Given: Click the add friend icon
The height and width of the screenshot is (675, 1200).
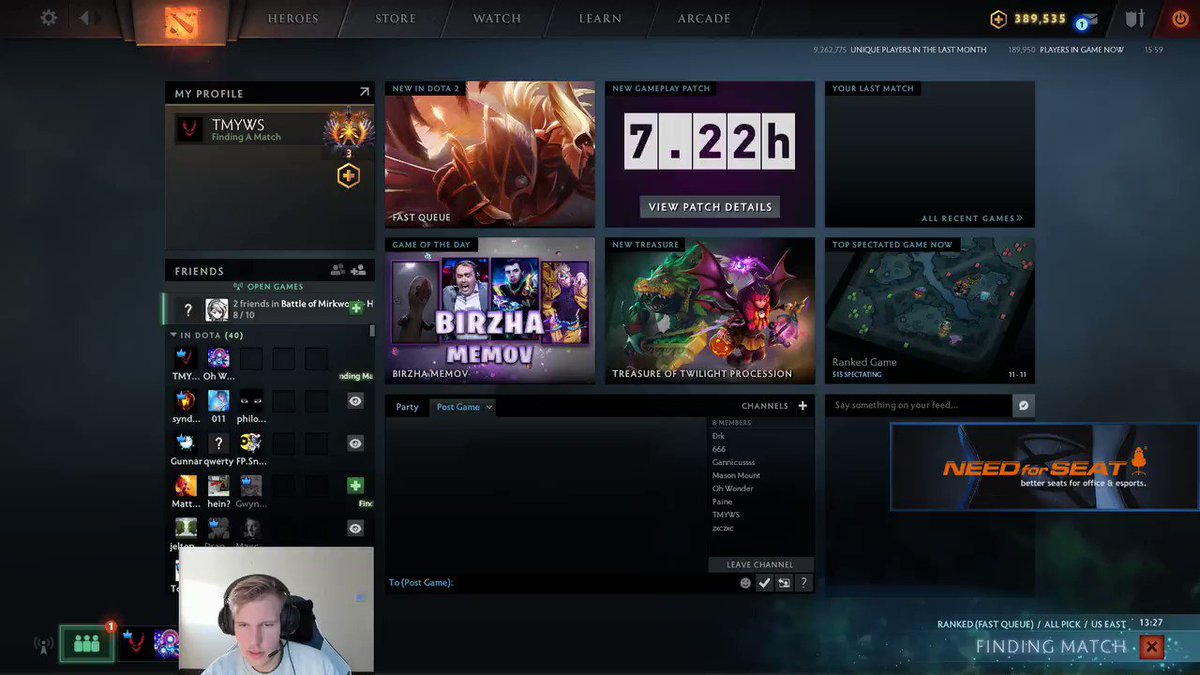Looking at the screenshot, I should pyautogui.click(x=358, y=270).
